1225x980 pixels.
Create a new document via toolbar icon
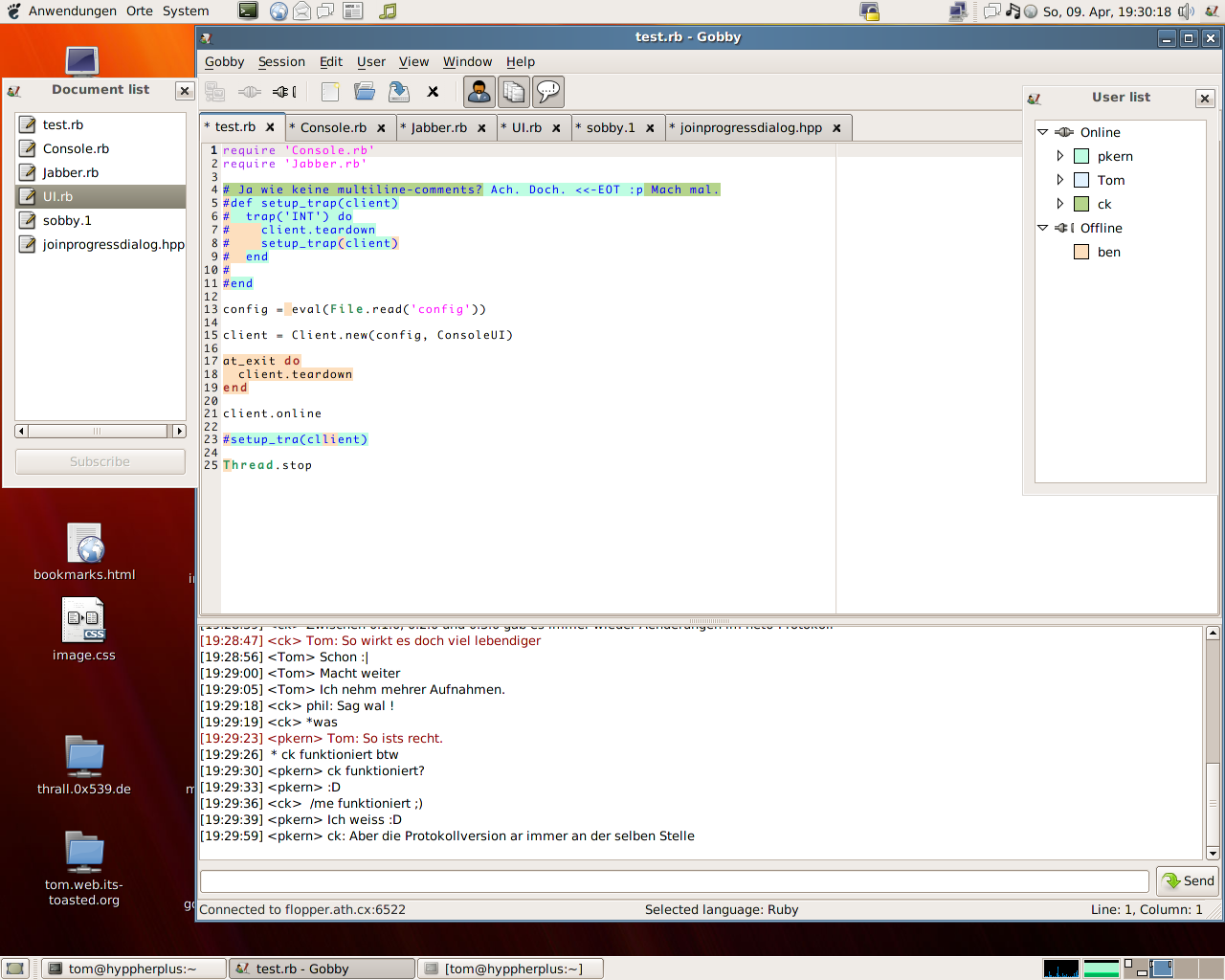pyautogui.click(x=330, y=92)
